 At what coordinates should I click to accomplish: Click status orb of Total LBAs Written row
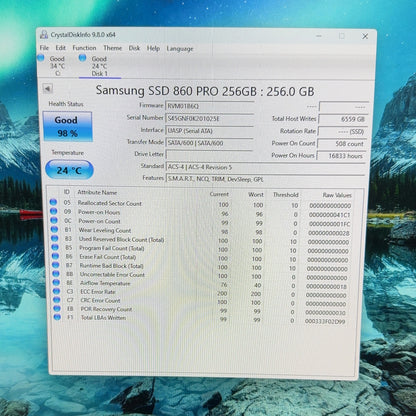coord(57,317)
